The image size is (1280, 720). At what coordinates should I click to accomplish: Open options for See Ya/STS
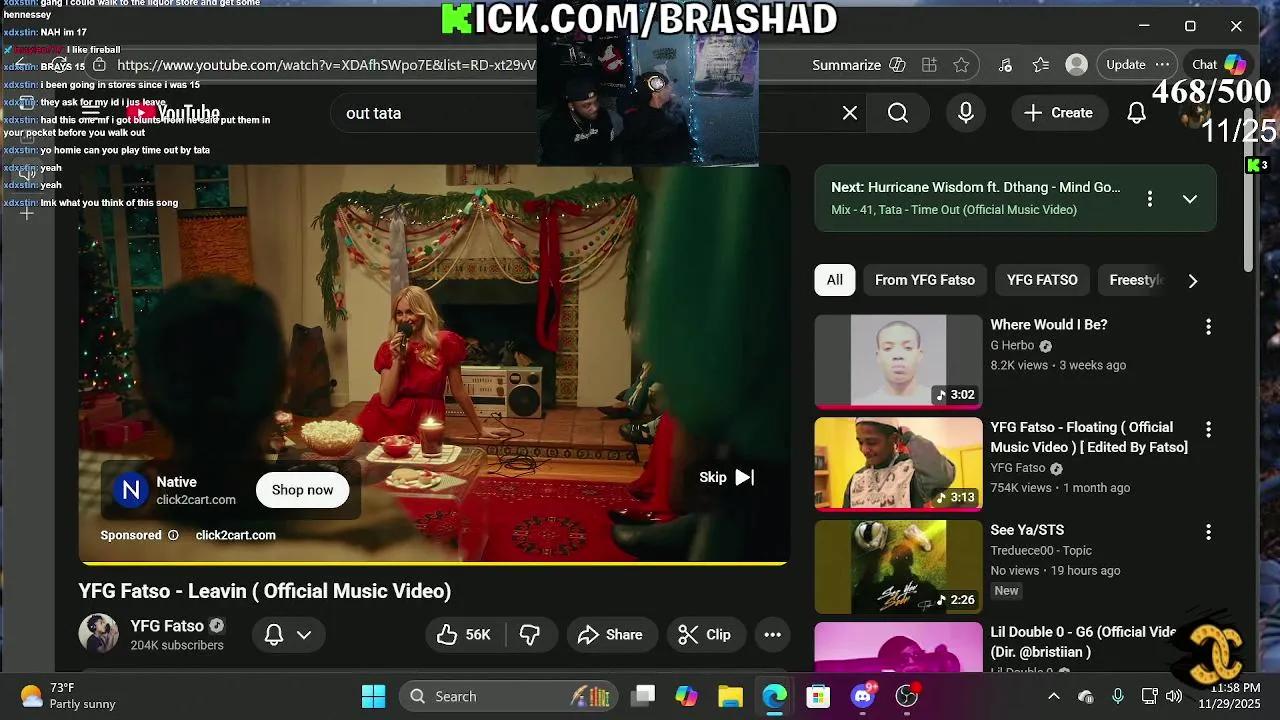coord(1208,532)
